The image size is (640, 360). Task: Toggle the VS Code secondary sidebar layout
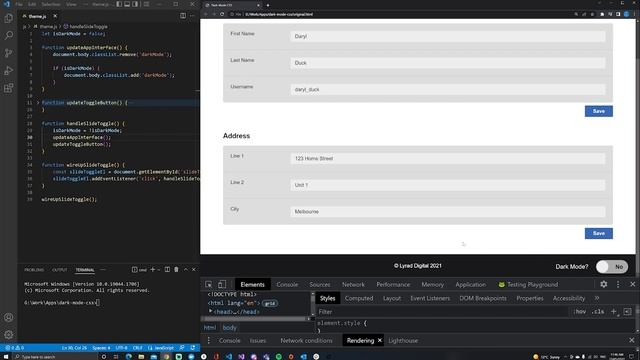[135, 4]
